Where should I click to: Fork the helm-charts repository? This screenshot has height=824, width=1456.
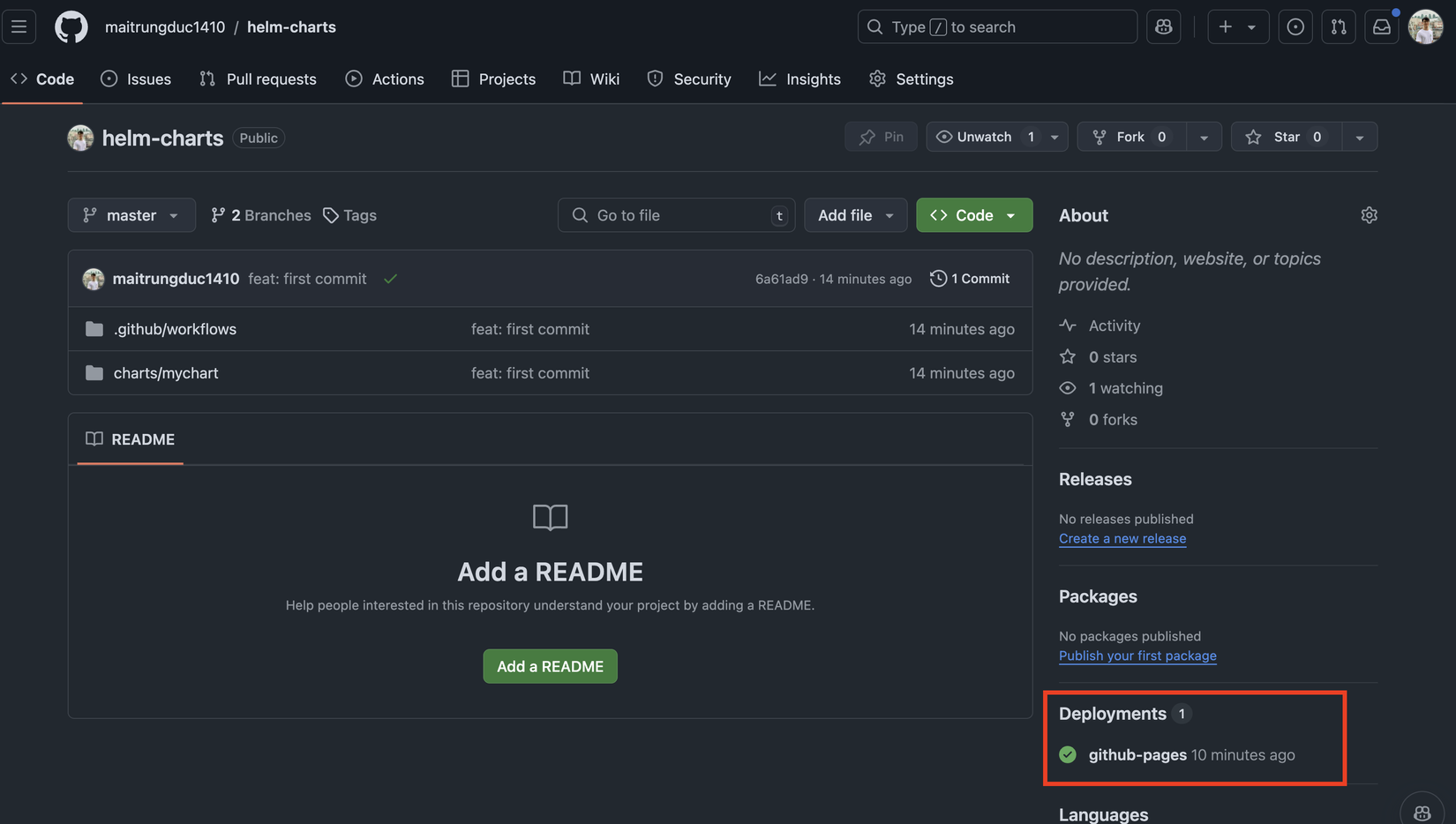[1131, 137]
